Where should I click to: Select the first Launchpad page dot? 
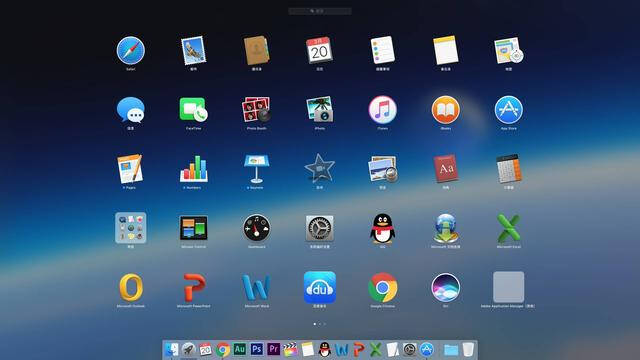click(x=314, y=324)
